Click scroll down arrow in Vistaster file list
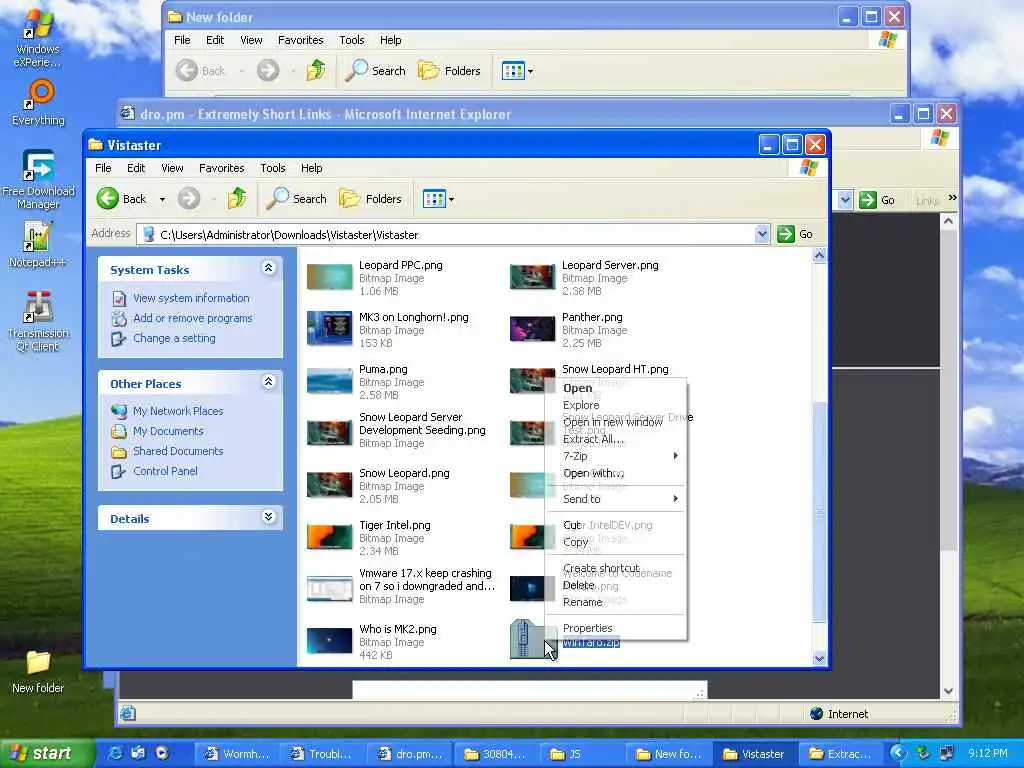Viewport: 1024px width, 768px height. (819, 658)
